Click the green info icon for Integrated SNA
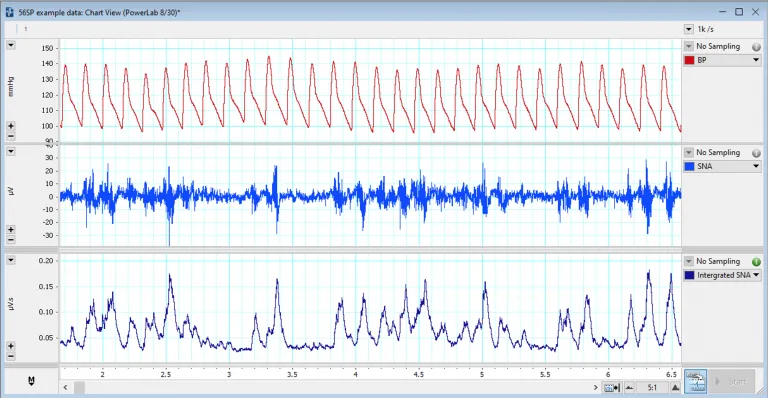The image size is (768, 398). pyautogui.click(x=756, y=262)
